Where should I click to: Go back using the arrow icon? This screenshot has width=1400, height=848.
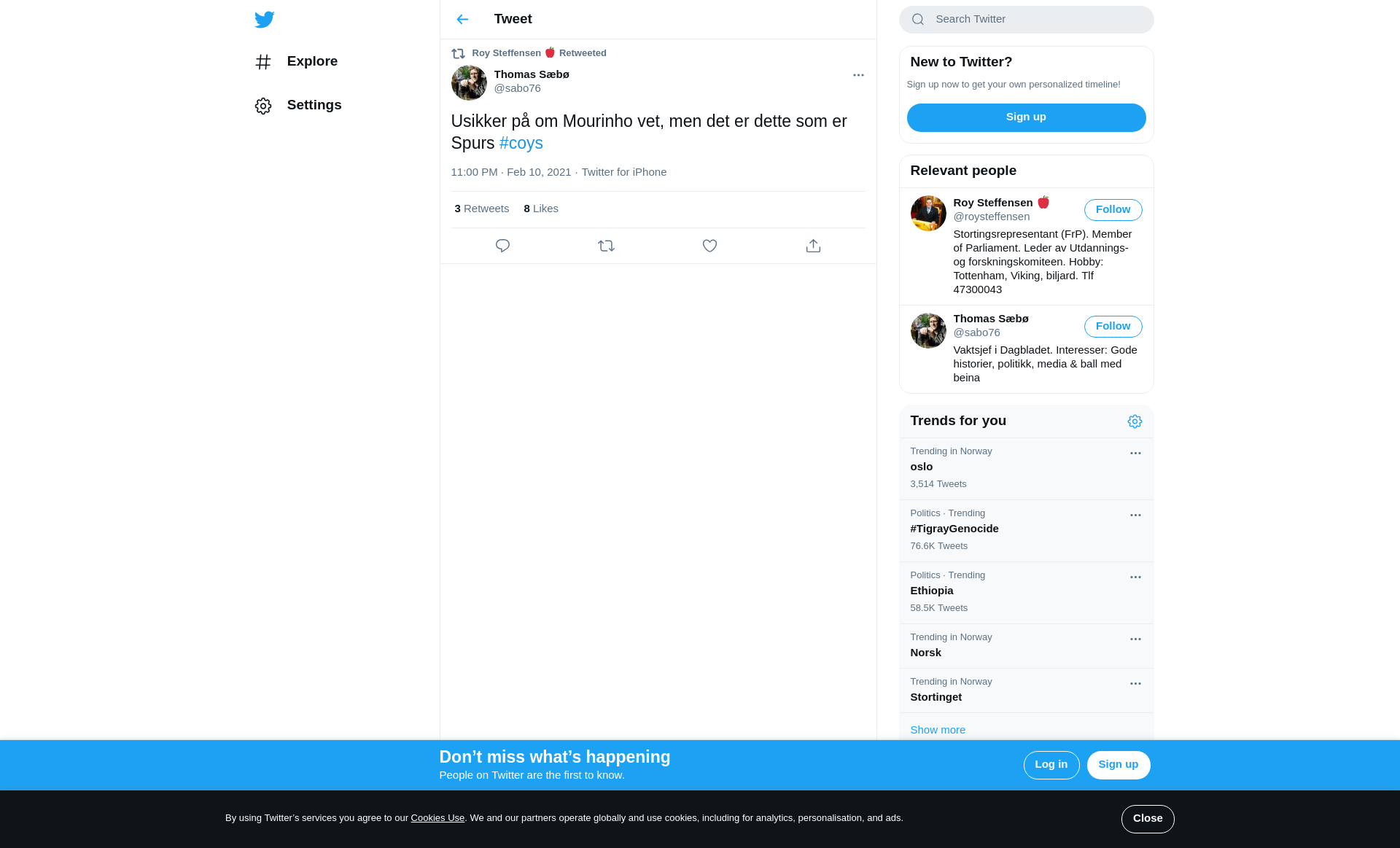pos(462,20)
